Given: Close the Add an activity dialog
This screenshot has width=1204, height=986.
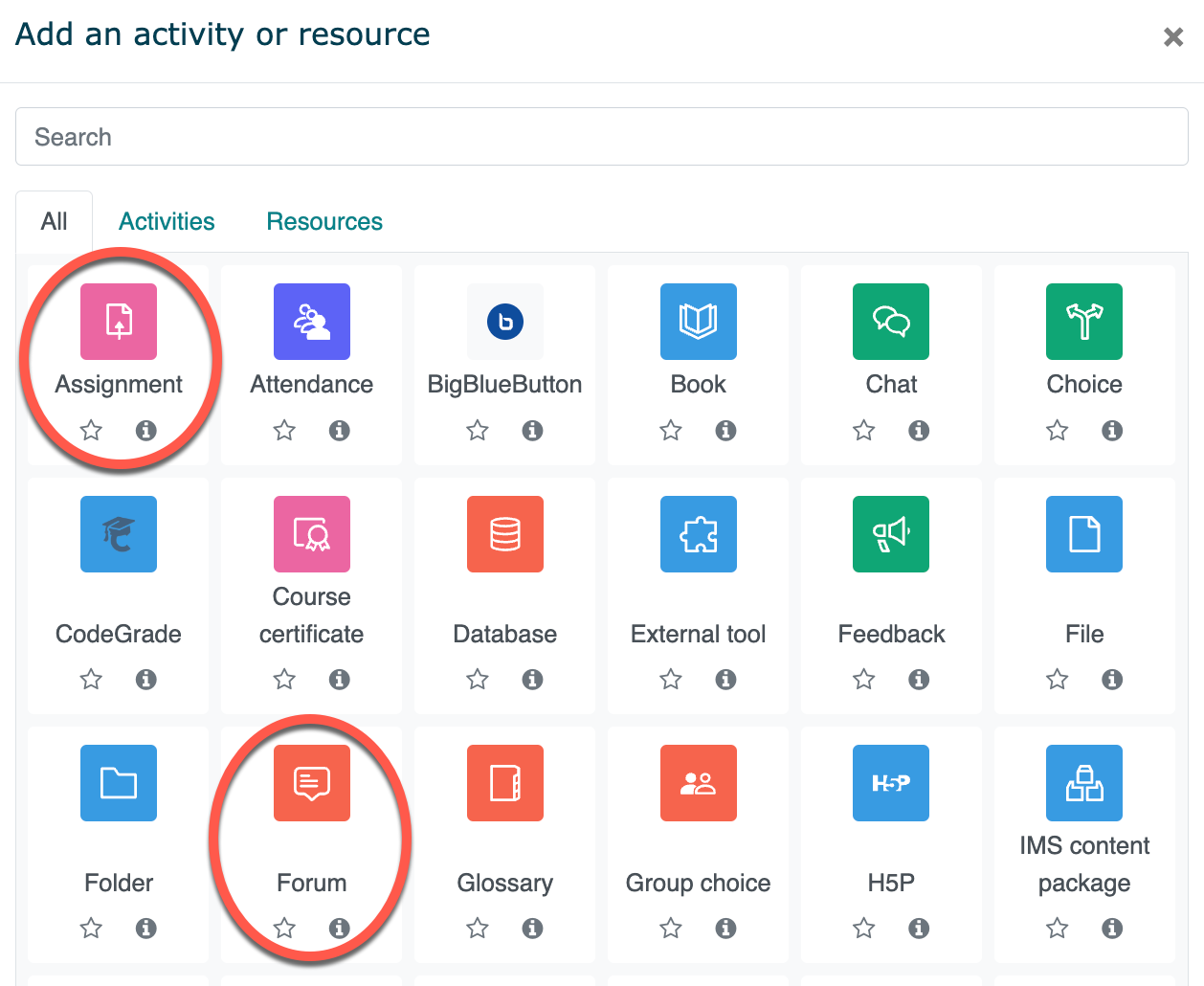Looking at the screenshot, I should pos(1173,37).
